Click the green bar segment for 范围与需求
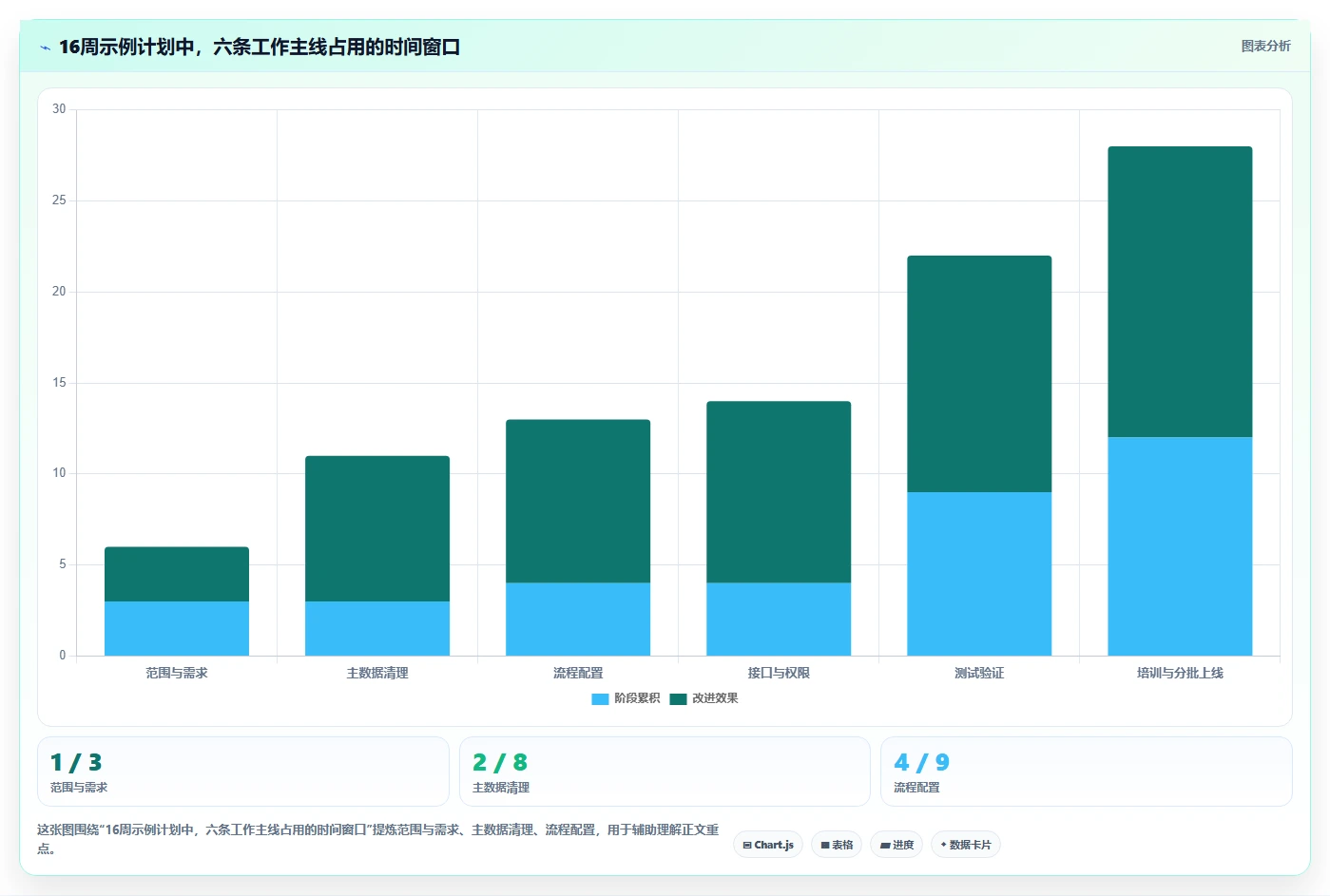Viewport: 1330px width, 896px height. 177,574
